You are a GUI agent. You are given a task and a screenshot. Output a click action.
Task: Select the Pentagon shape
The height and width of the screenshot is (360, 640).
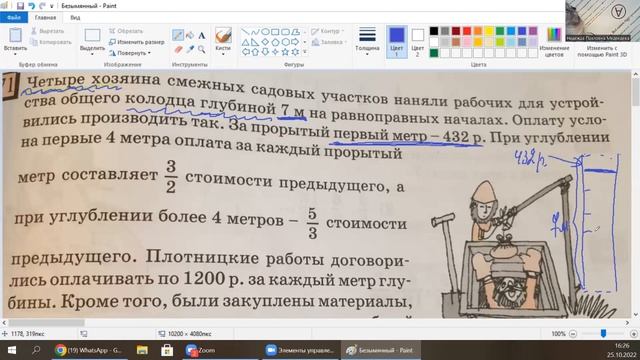[275, 42]
